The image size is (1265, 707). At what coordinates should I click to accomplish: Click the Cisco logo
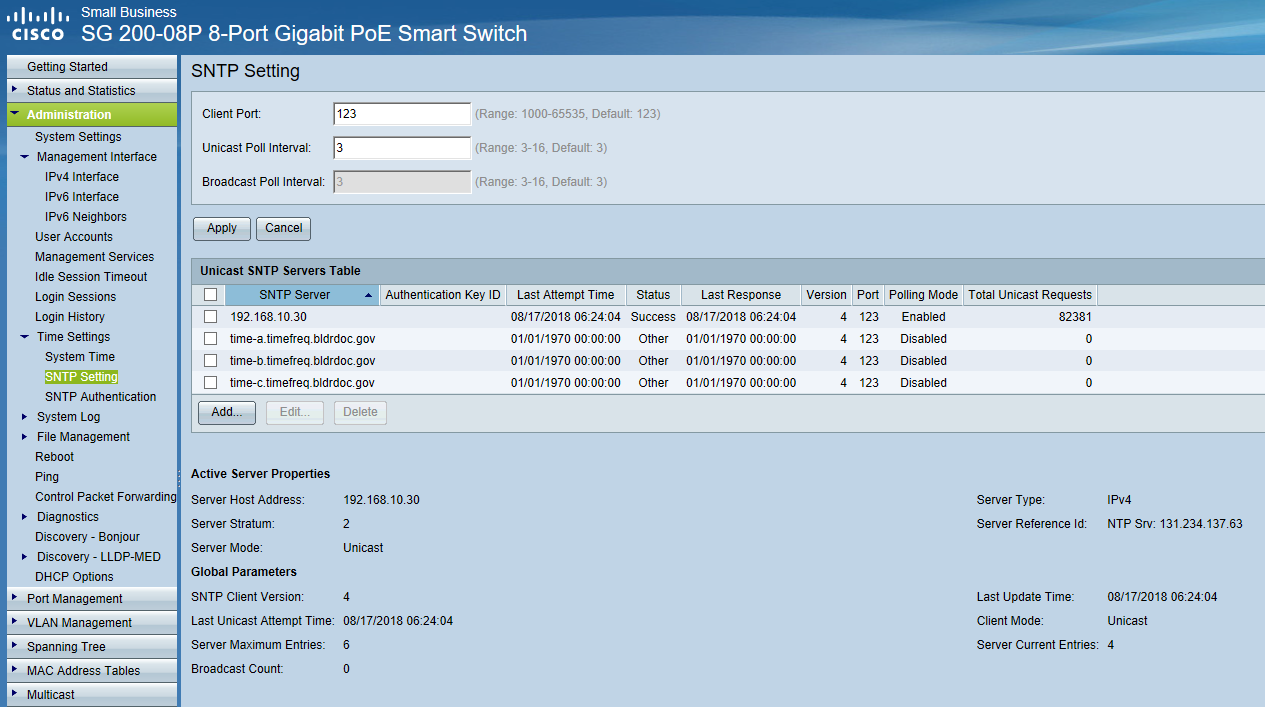pyautogui.click(x=38, y=24)
